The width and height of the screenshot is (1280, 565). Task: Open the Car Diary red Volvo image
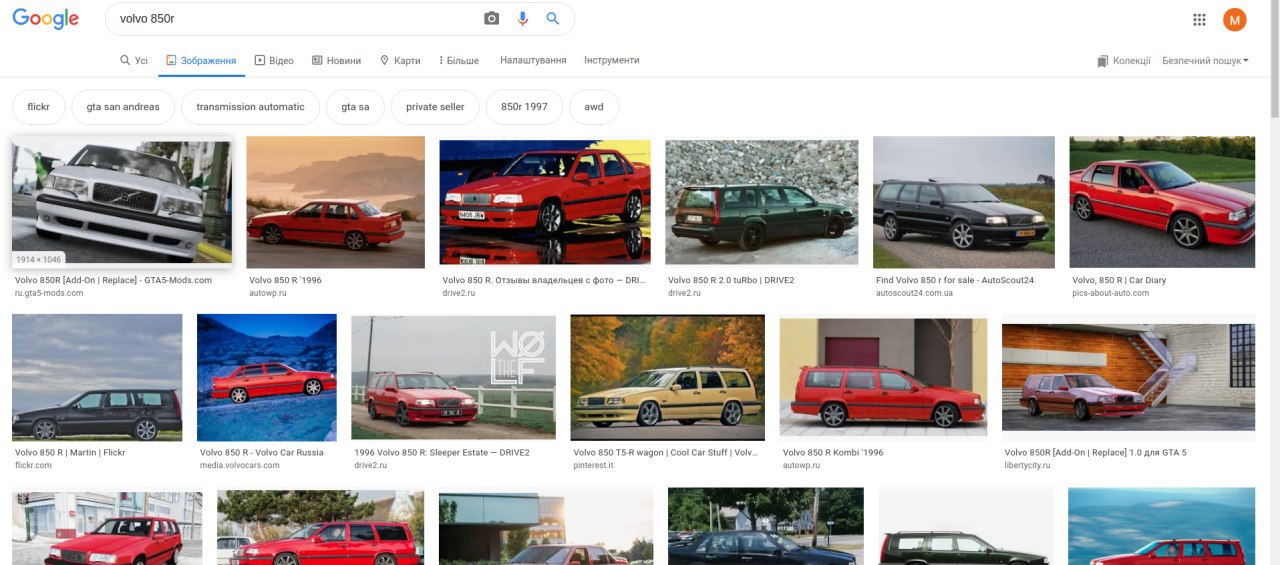tap(1162, 203)
